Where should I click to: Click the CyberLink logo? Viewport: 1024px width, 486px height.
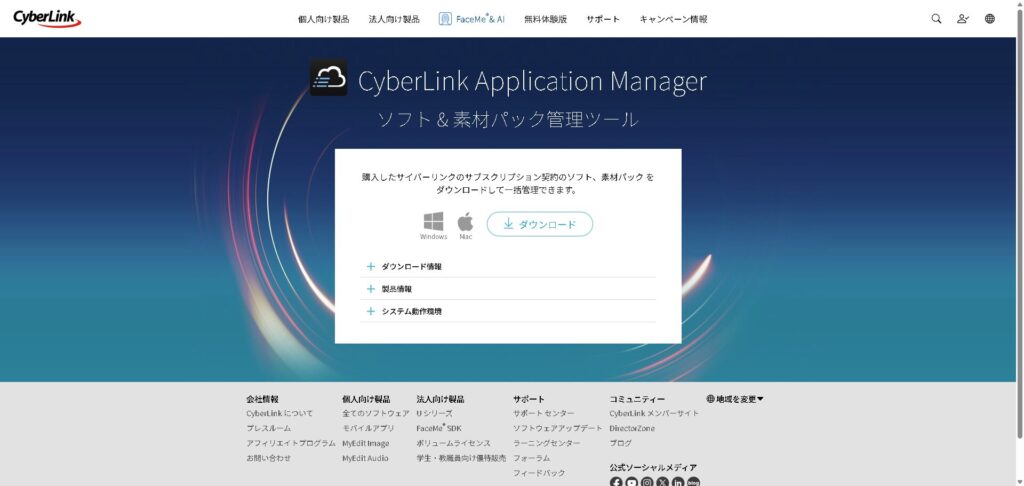click(x=47, y=19)
